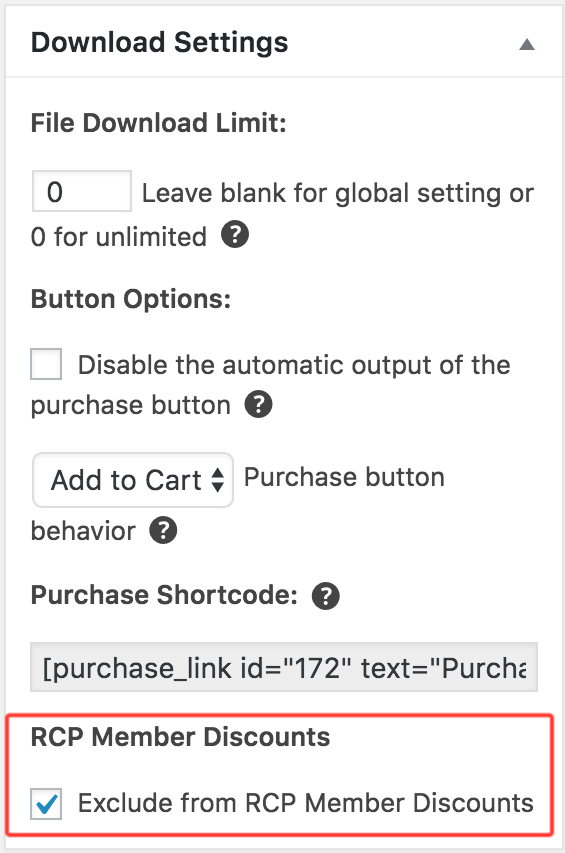565x853 pixels.
Task: Click the 'Purchase button' label beside dropdown
Action: click(x=344, y=477)
